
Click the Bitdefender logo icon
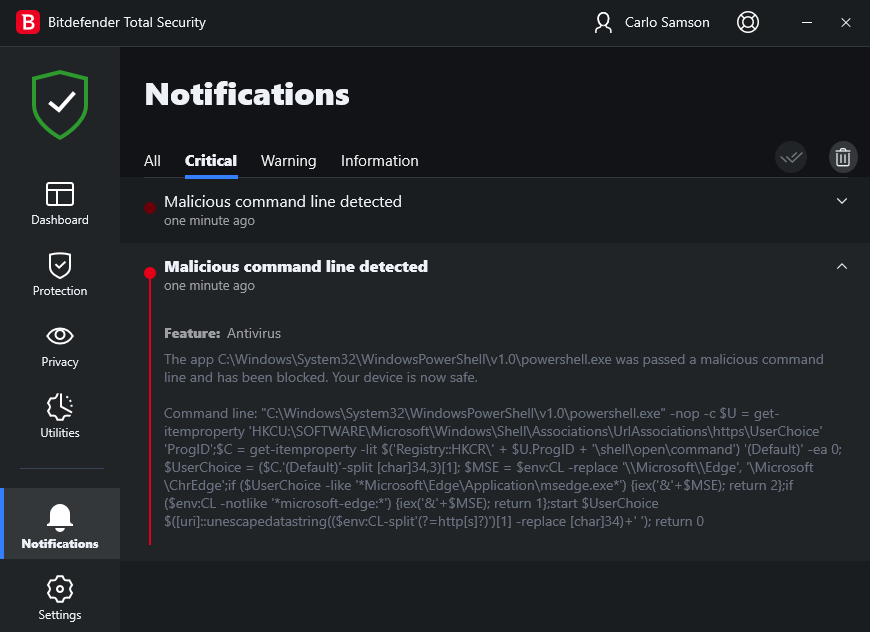[28, 22]
